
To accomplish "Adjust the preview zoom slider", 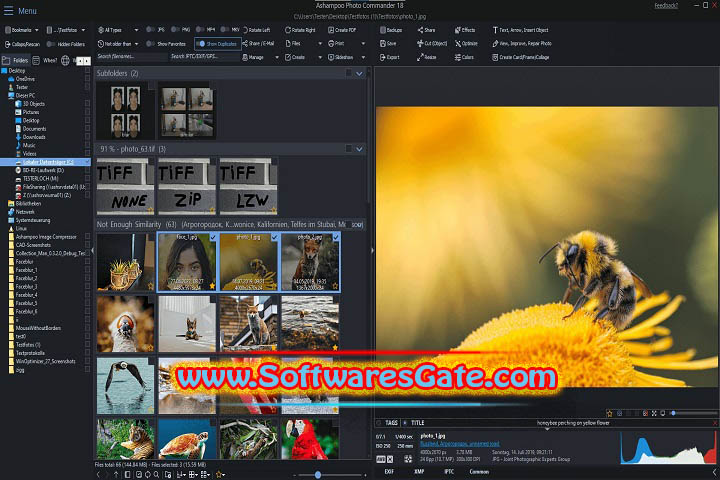I will pos(673,413).
